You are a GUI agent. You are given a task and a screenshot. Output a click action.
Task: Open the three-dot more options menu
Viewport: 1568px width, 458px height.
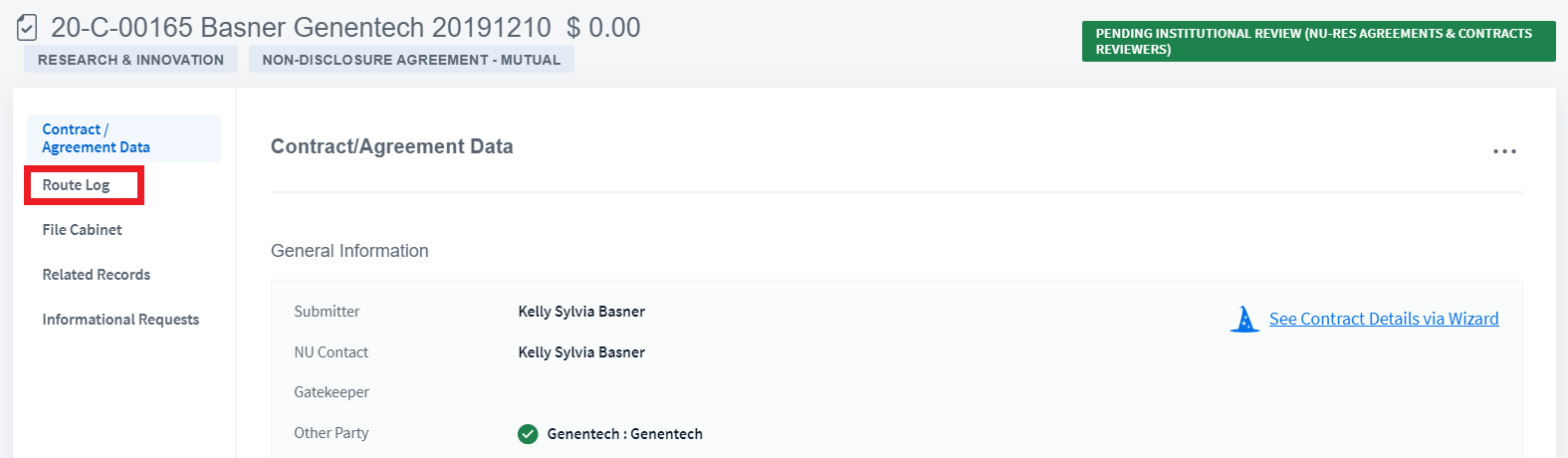click(x=1504, y=151)
